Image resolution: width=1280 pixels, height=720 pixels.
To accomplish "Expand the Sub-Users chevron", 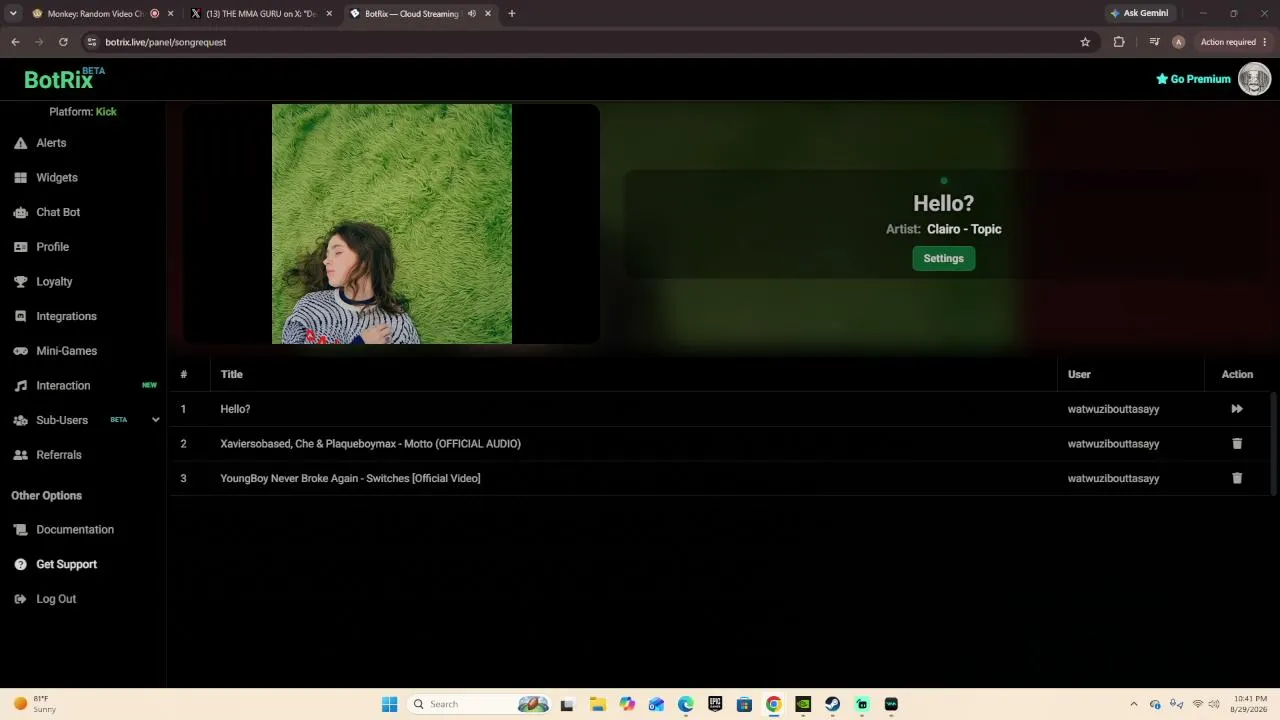I will click(x=155, y=420).
